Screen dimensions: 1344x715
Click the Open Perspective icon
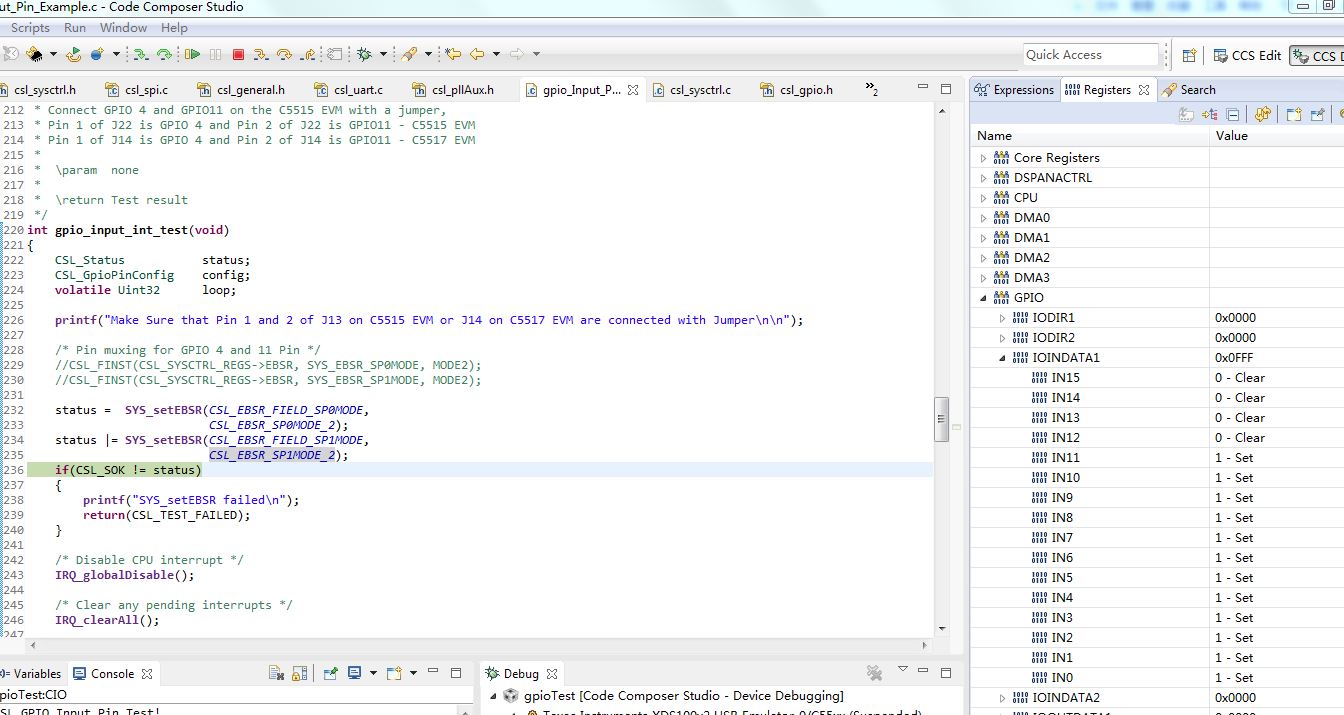[x=1189, y=55]
